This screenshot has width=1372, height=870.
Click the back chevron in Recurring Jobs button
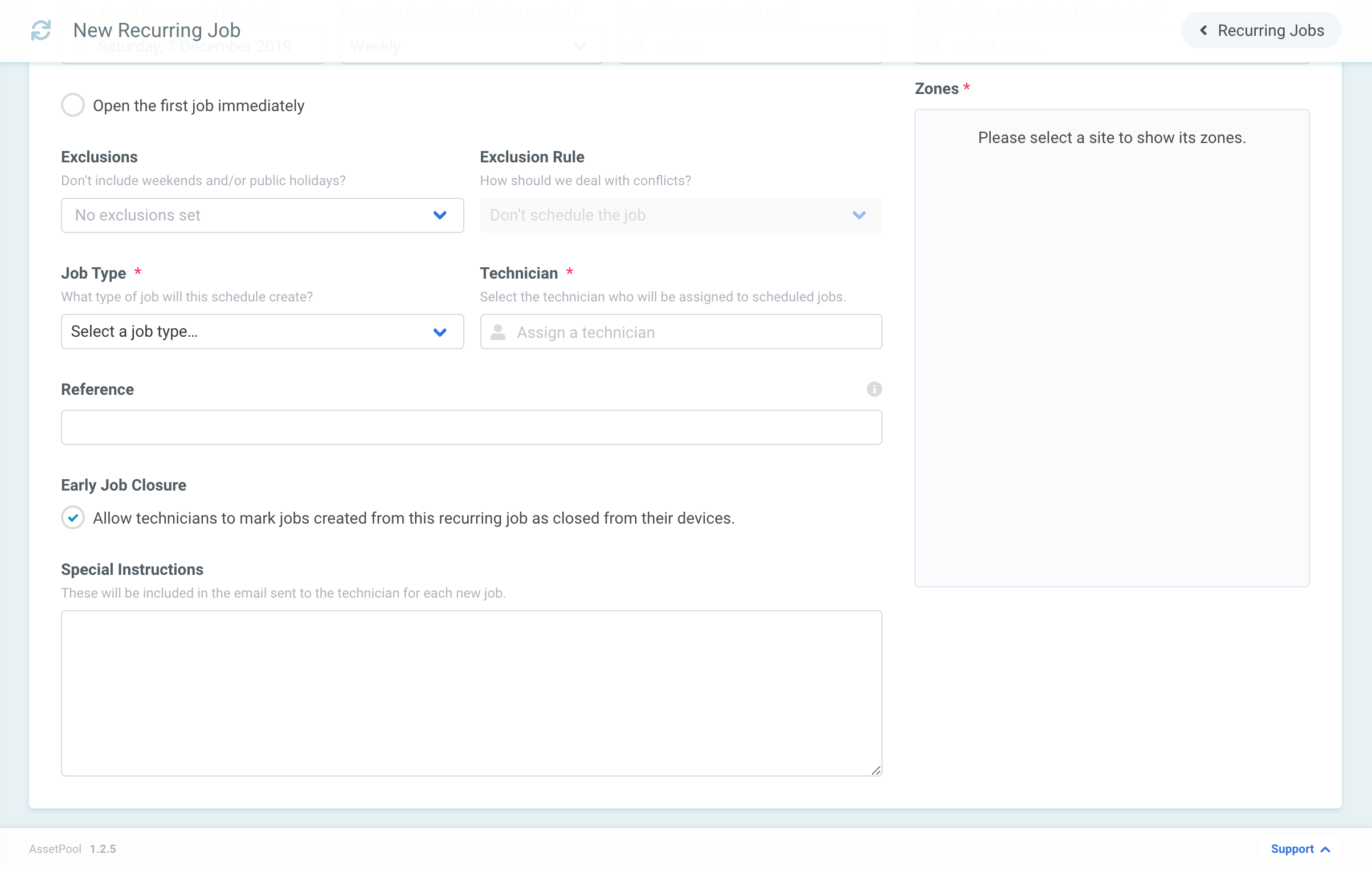click(1203, 30)
